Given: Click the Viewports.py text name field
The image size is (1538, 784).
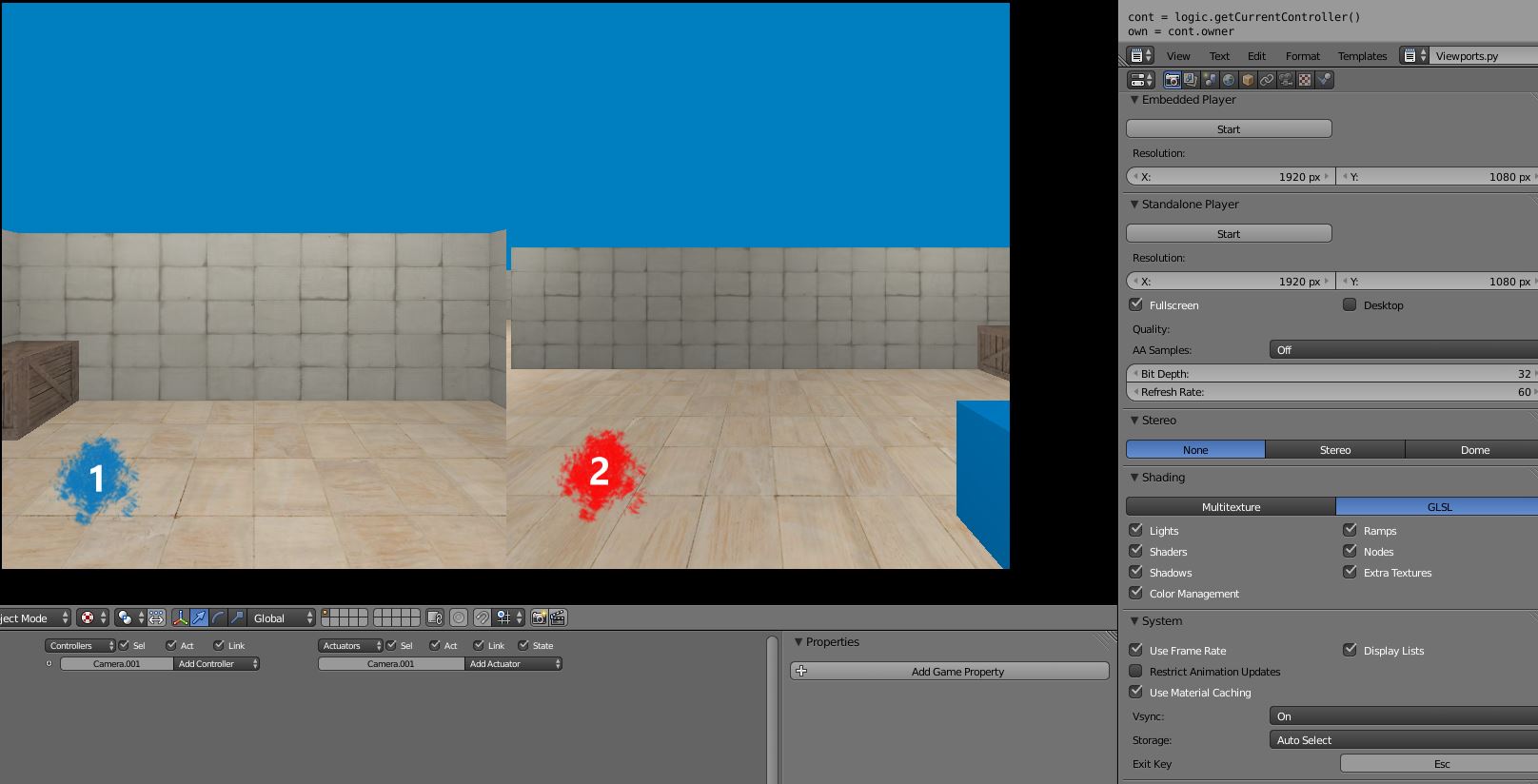Looking at the screenshot, I should click(1483, 56).
